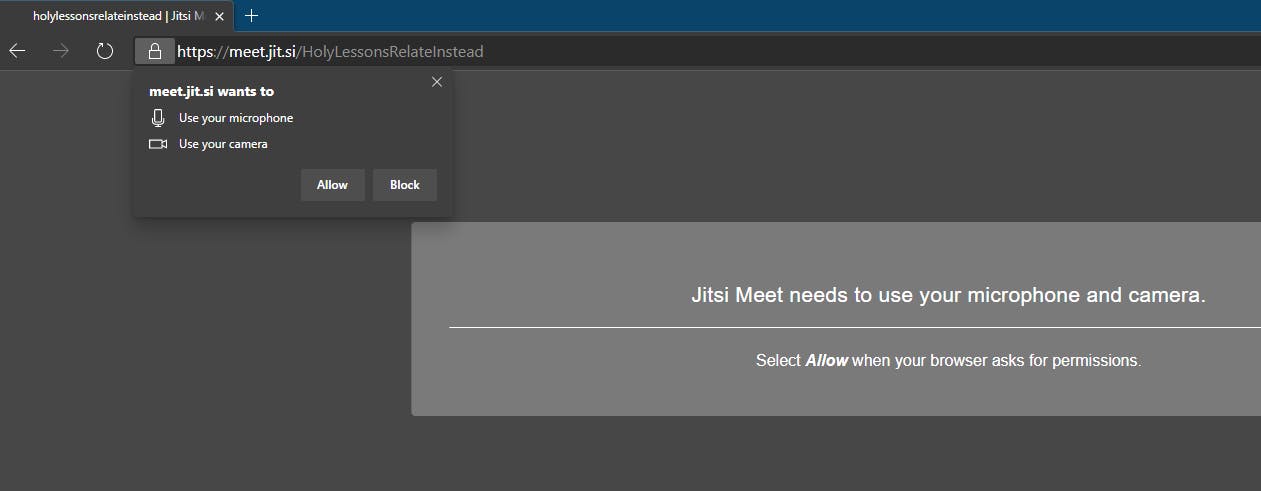Open site info via the lock icon
The image size is (1261, 491).
[x=155, y=51]
